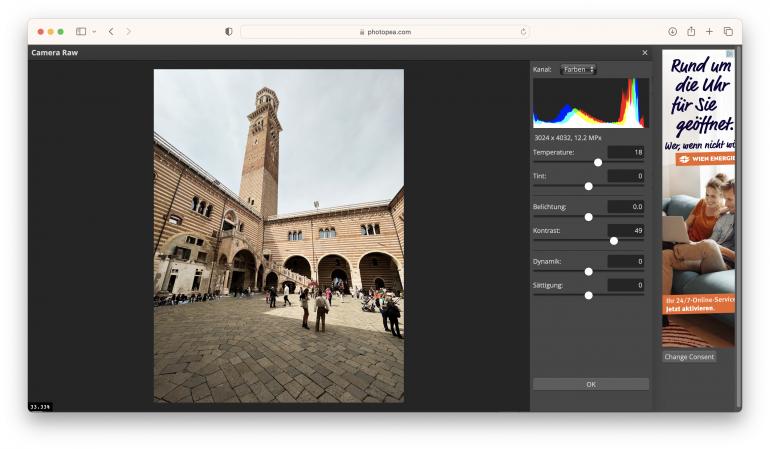Image resolution: width=770 pixels, height=449 pixels.
Task: Open the Safari downloads icon
Action: pos(672,31)
